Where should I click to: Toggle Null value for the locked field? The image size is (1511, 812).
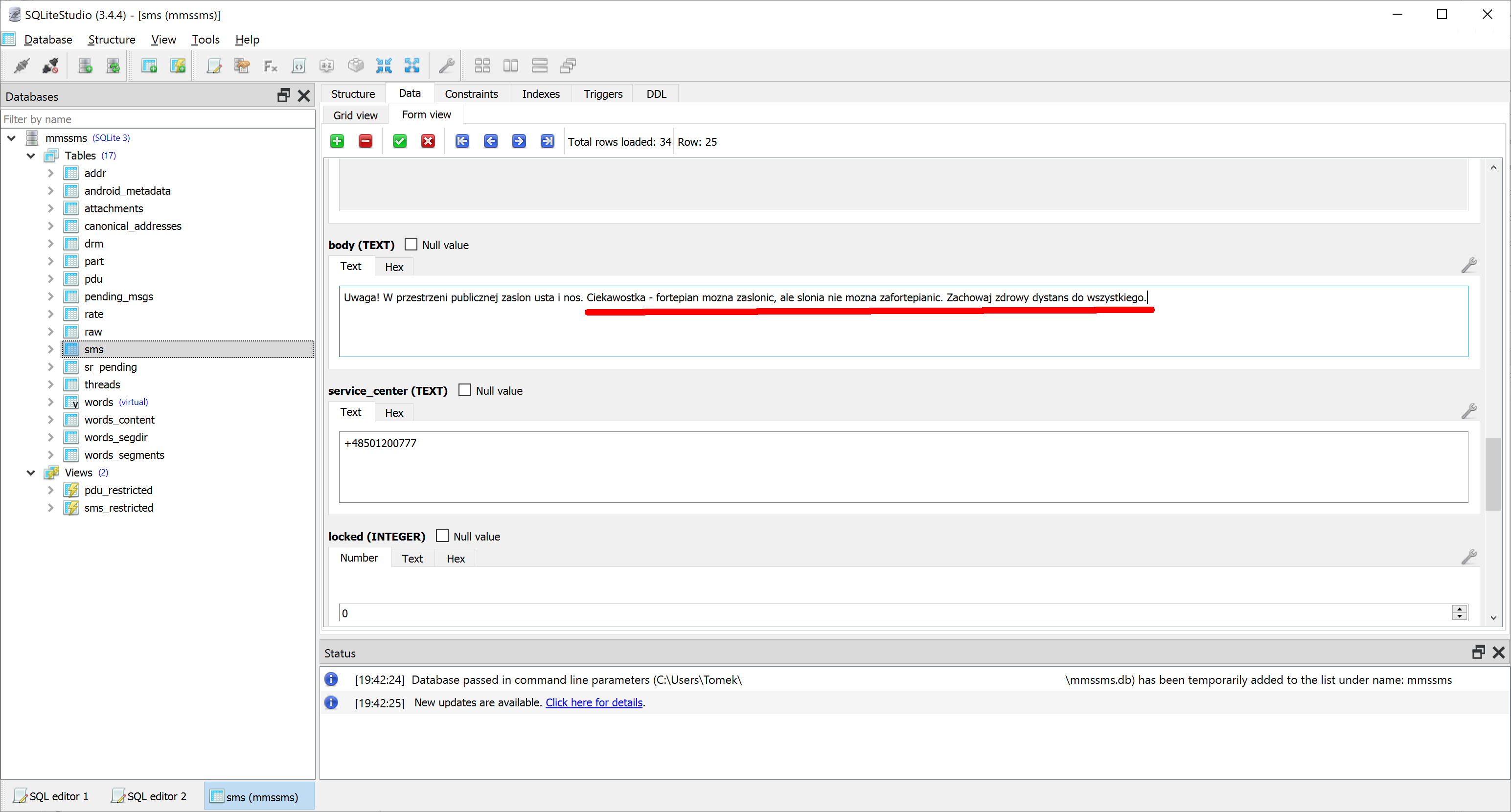click(442, 536)
